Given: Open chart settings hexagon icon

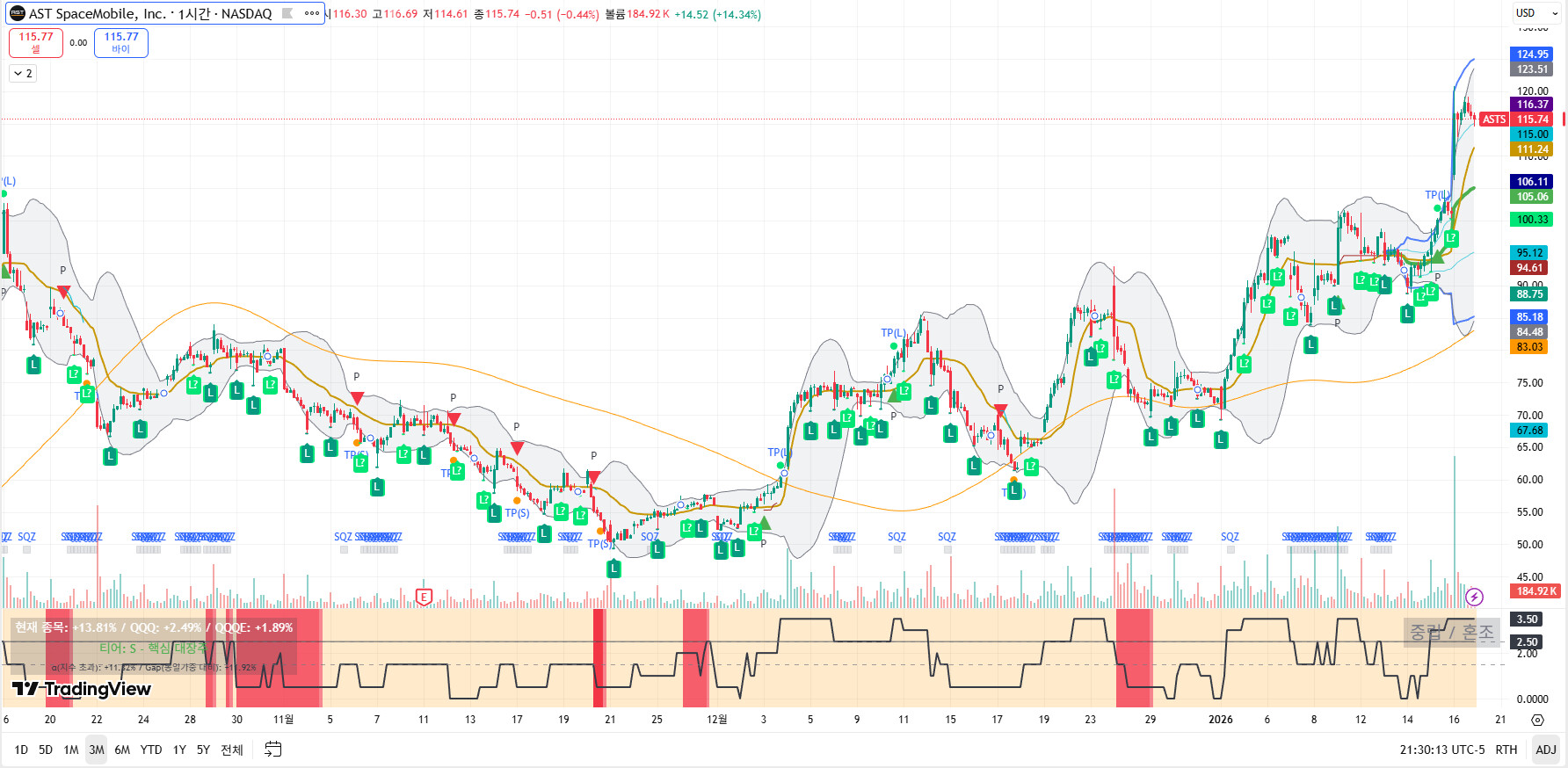Looking at the screenshot, I should click(1537, 720).
